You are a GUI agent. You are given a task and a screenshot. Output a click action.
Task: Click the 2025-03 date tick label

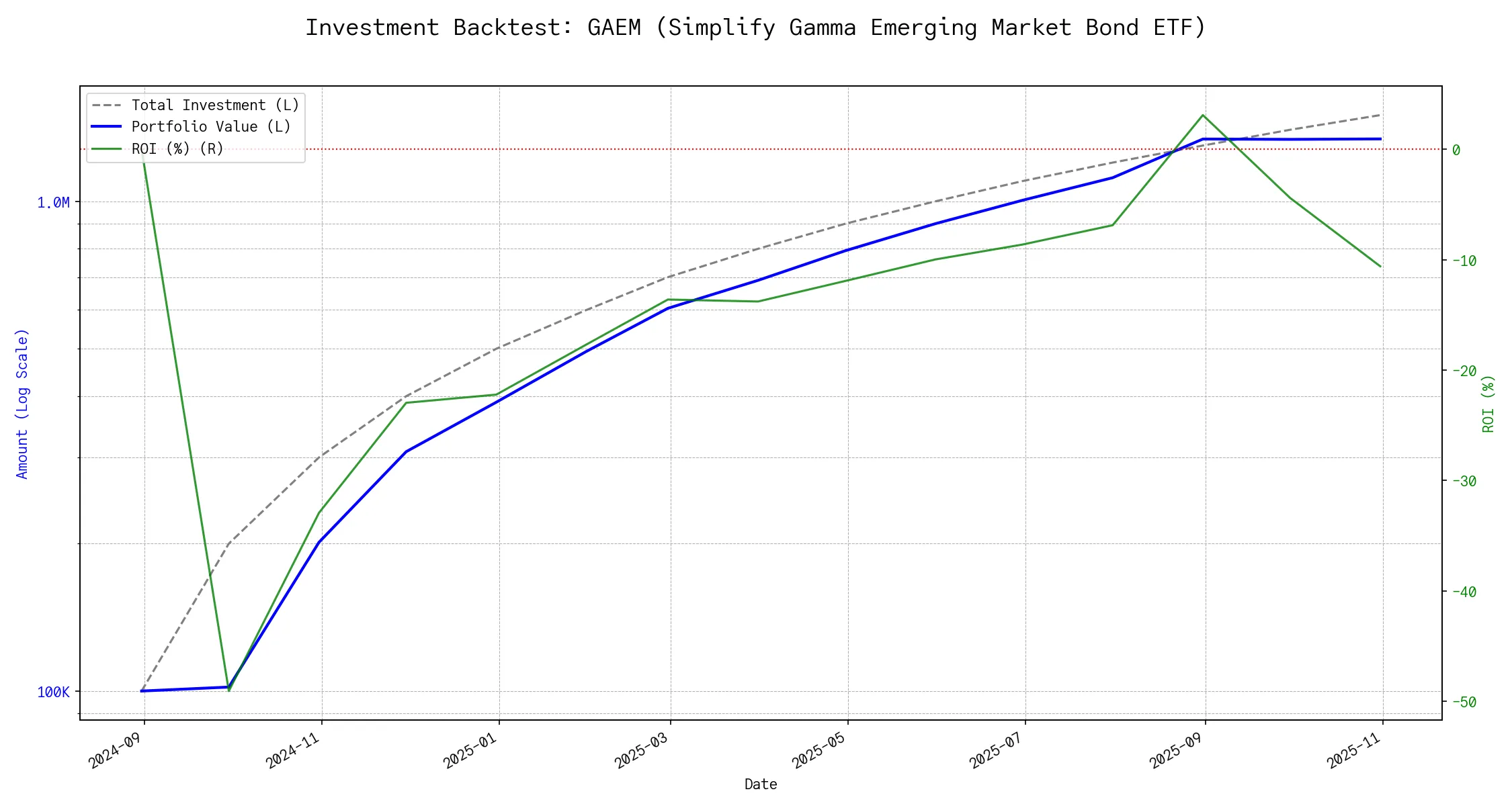click(x=640, y=750)
